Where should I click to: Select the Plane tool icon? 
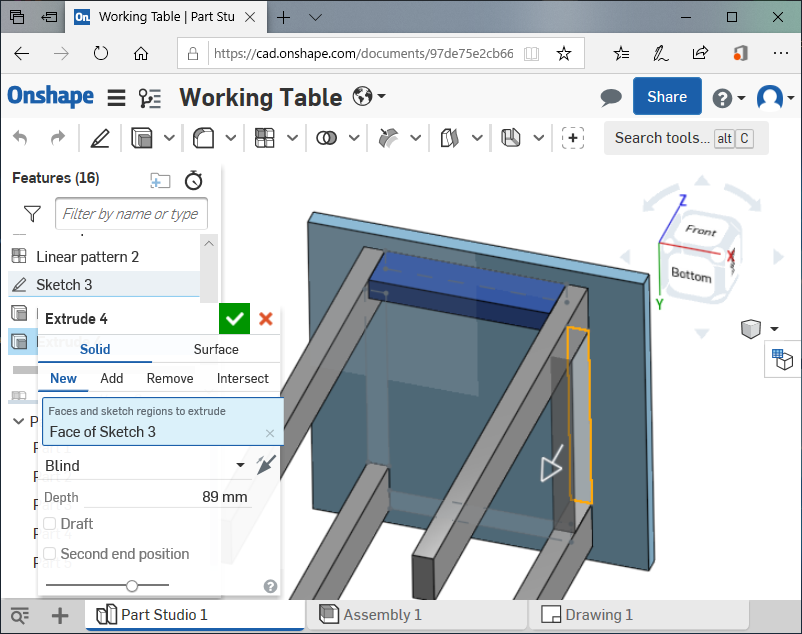click(449, 138)
